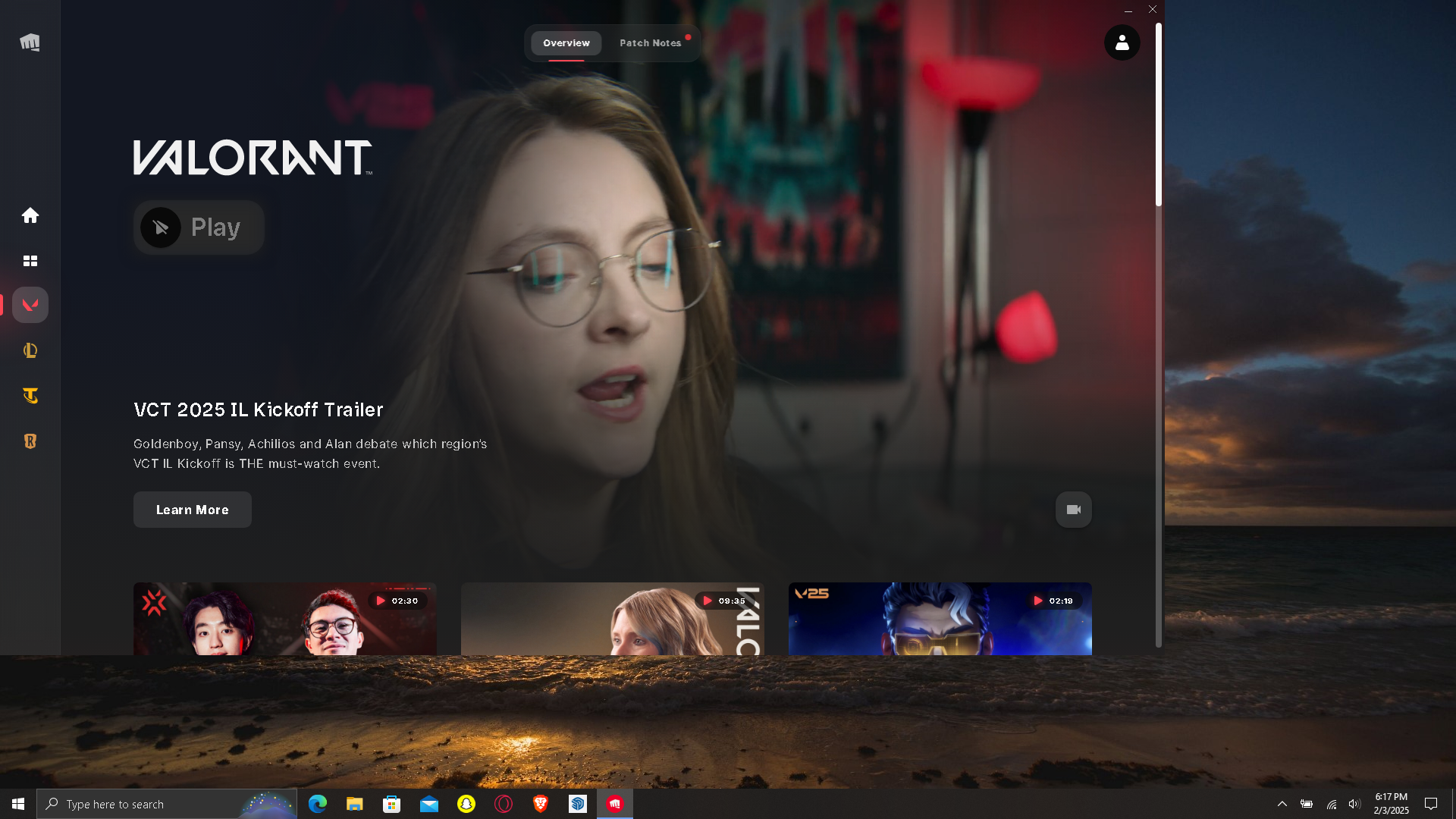Open SketchUp from the taskbar
Screen dimensions: 1456x819
pyautogui.click(x=578, y=804)
